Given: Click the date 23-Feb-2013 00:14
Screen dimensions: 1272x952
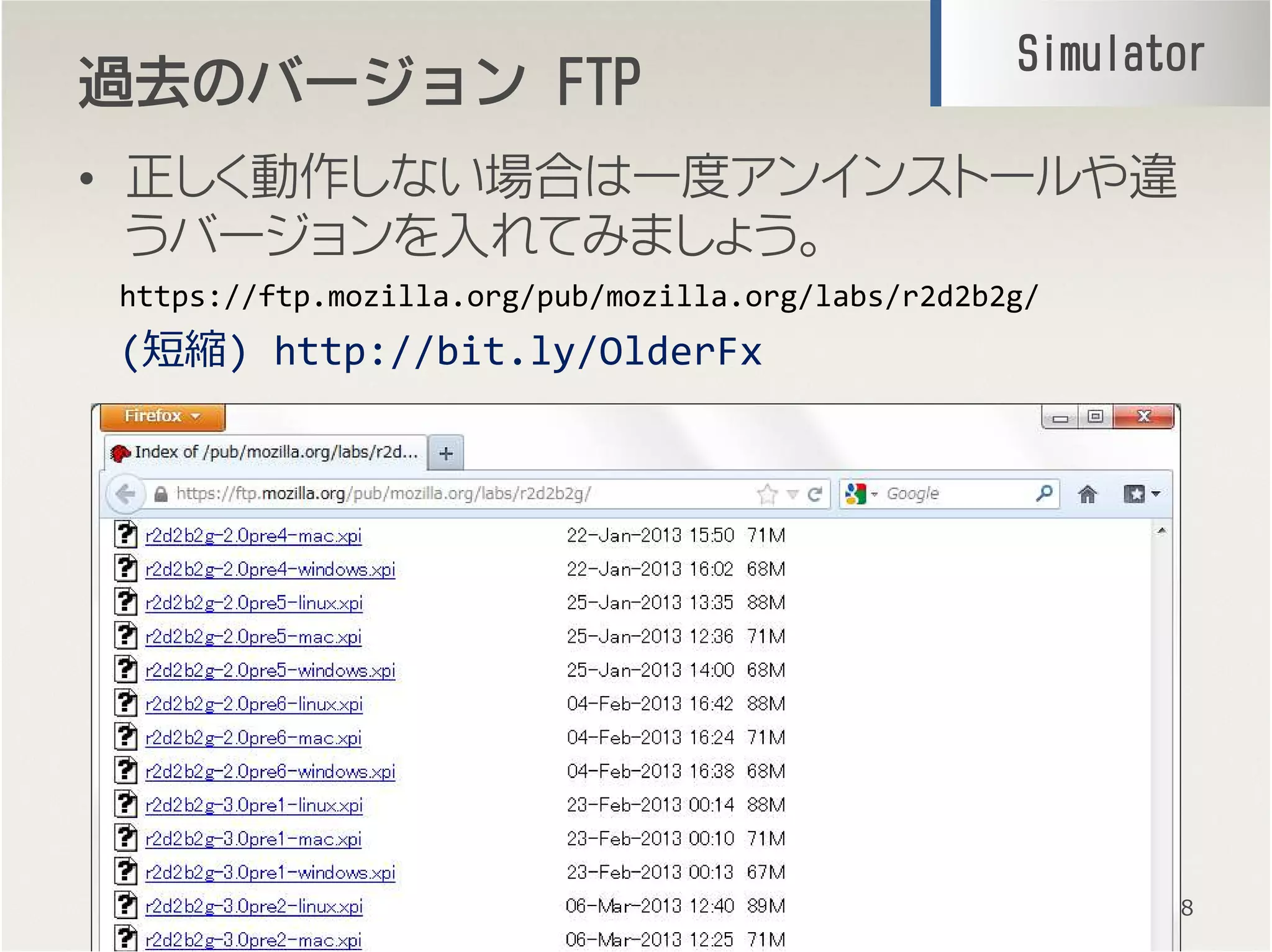Looking at the screenshot, I should [x=650, y=805].
